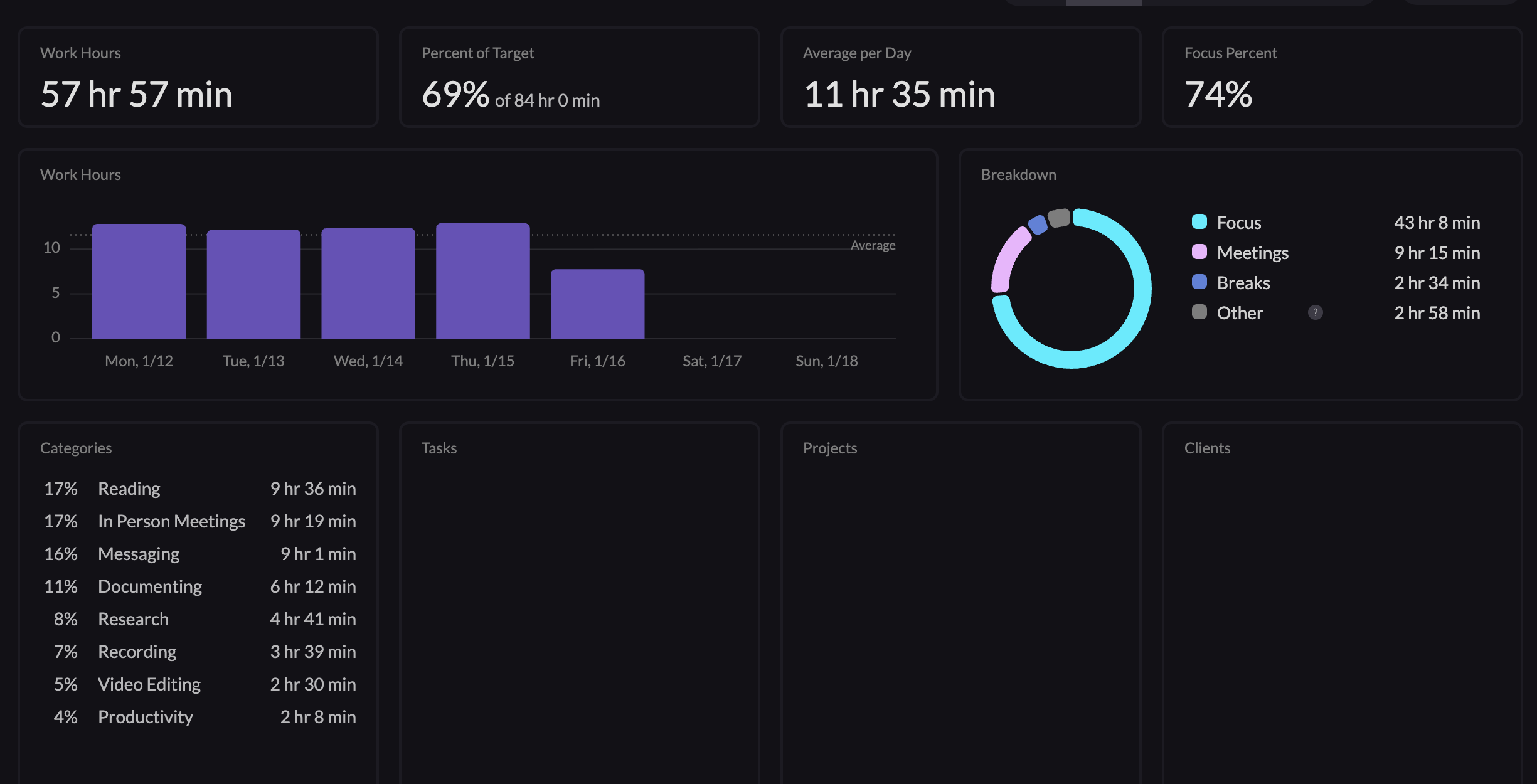1537x784 pixels.
Task: Select the Thu, 1/15 work hours bar
Action: pos(482,282)
